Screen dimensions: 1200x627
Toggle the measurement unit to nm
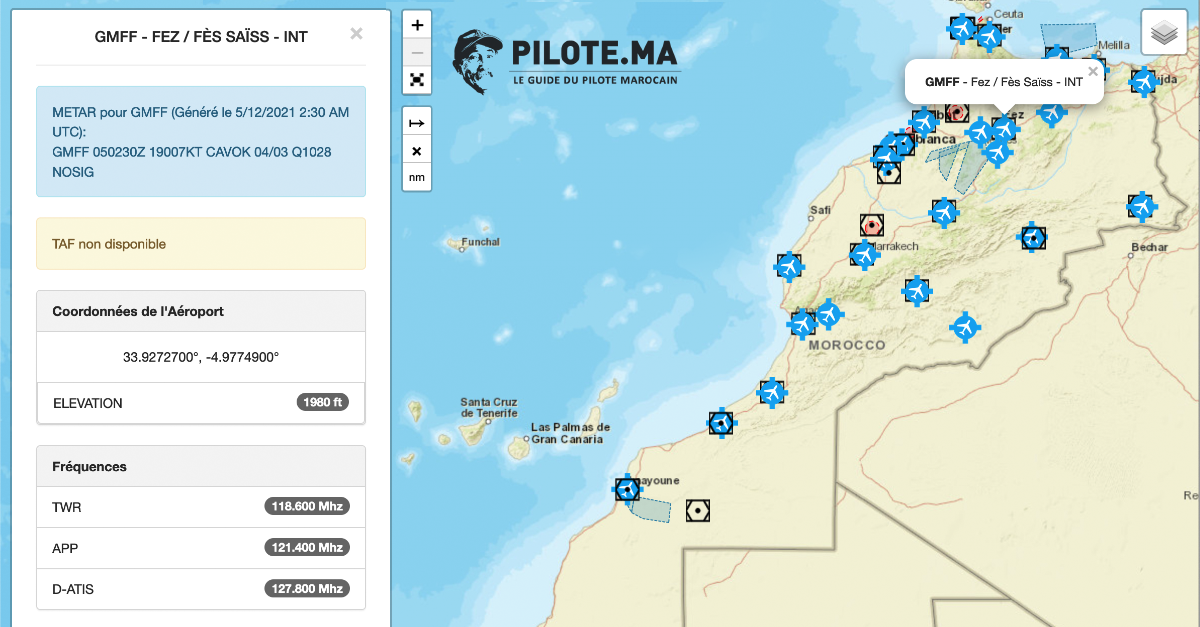417,176
